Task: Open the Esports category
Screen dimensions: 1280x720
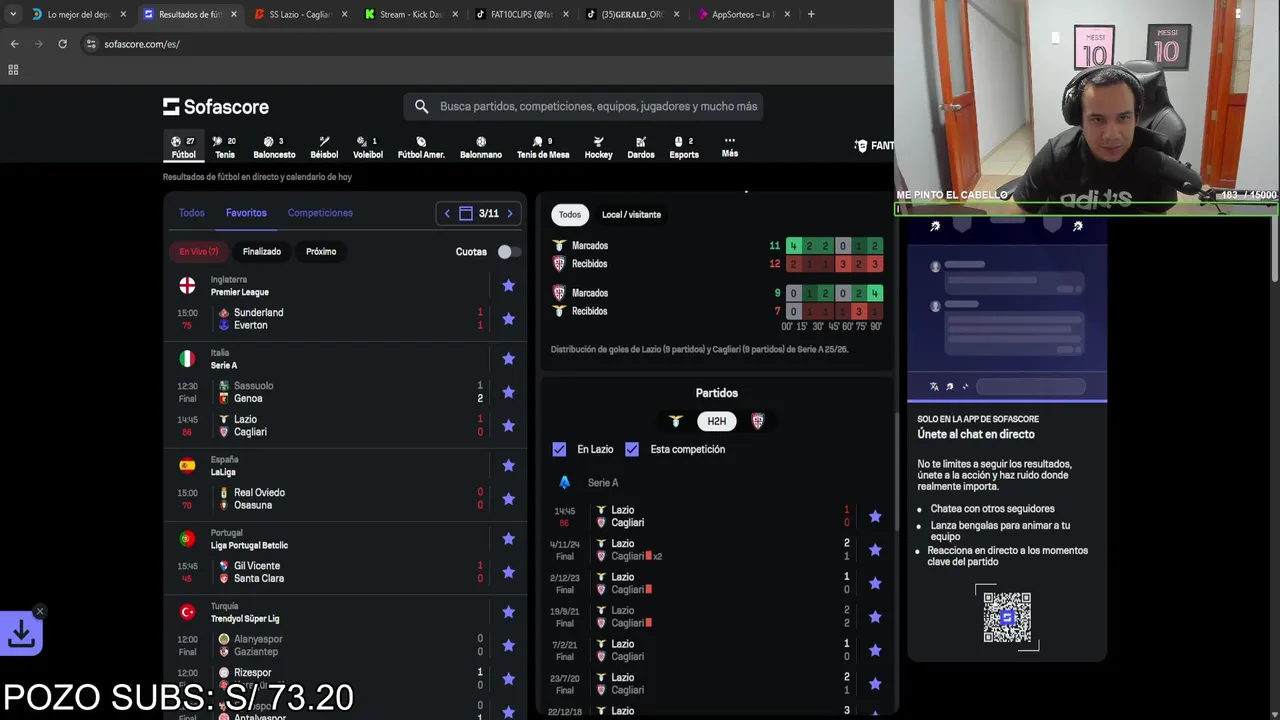Action: click(684, 148)
